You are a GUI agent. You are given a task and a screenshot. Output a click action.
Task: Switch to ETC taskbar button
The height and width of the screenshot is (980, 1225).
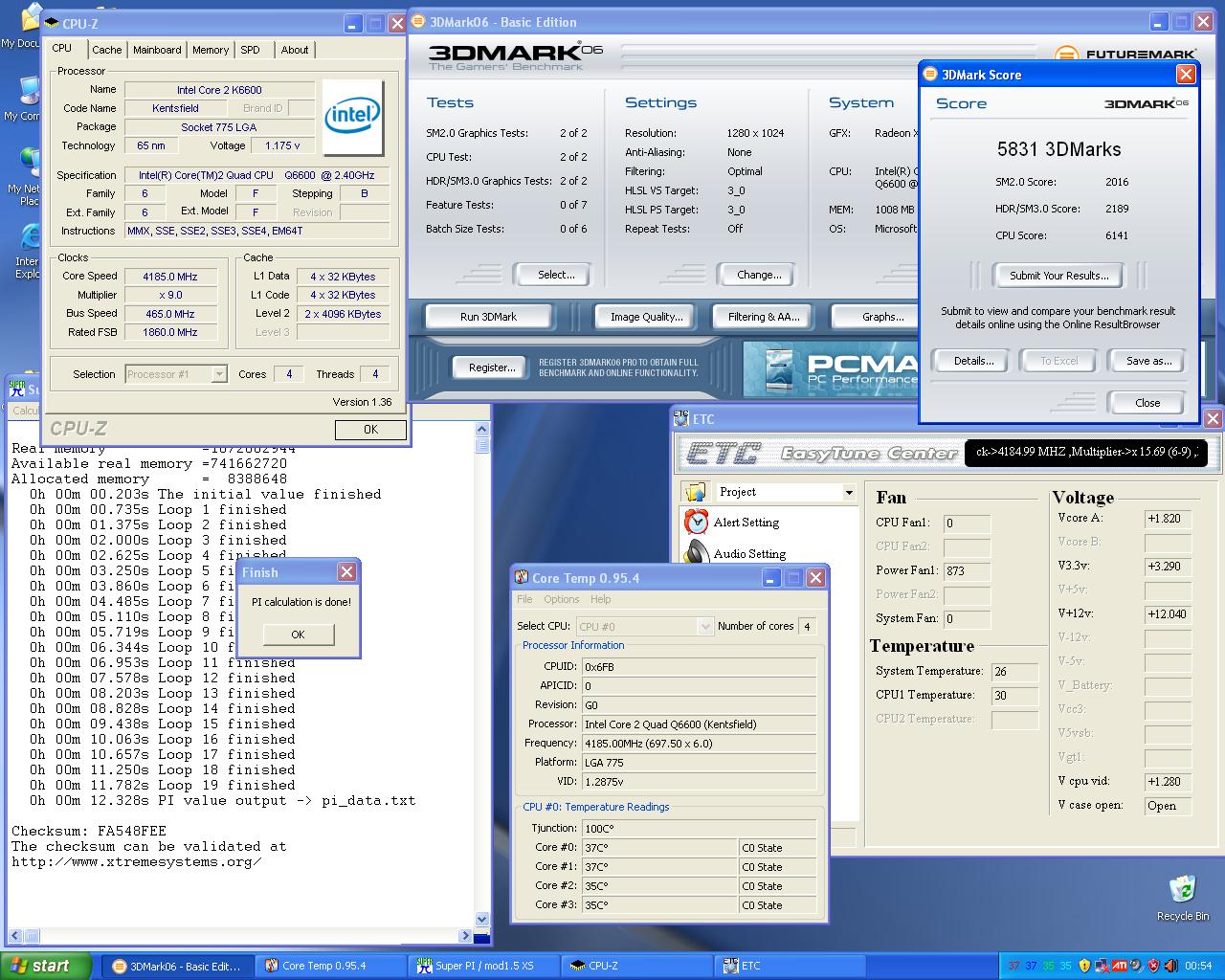click(789, 966)
